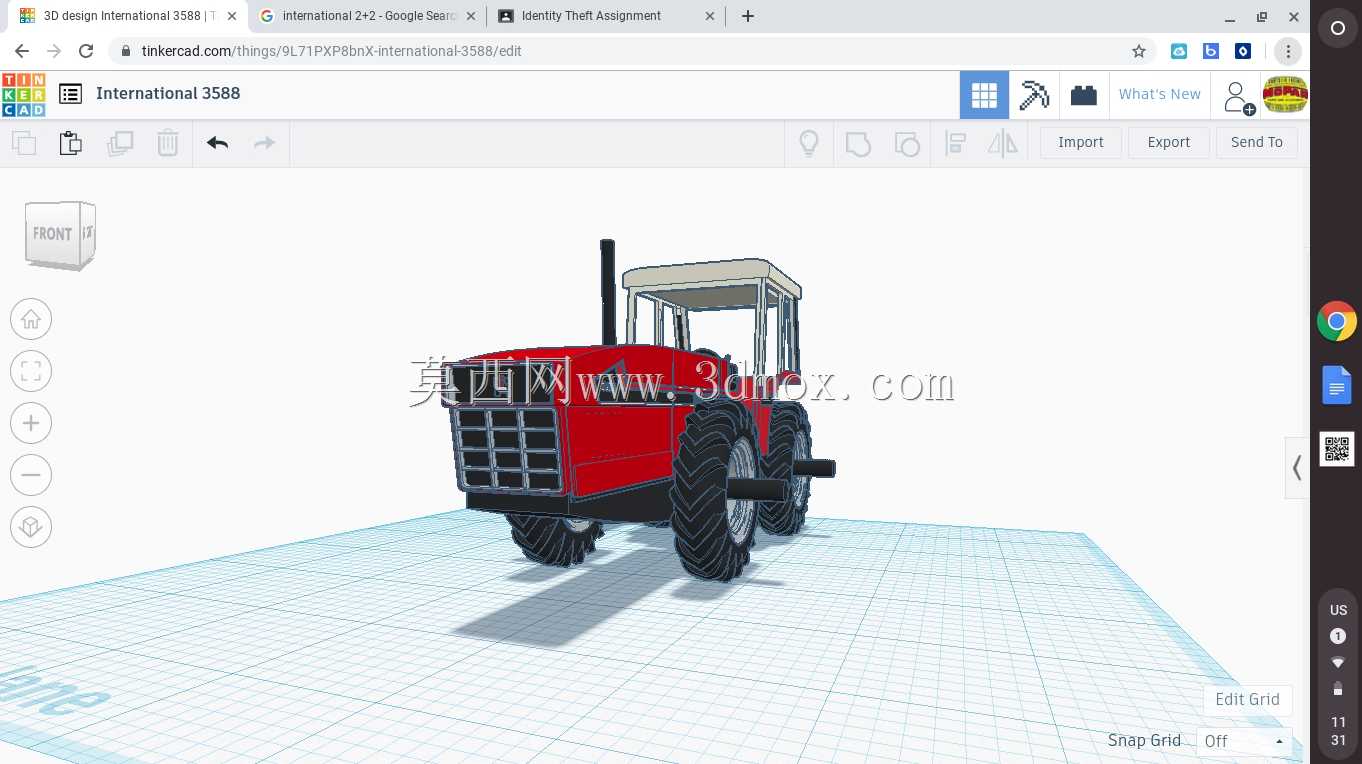
Task: Click the Align tool icon
Action: pos(955,143)
